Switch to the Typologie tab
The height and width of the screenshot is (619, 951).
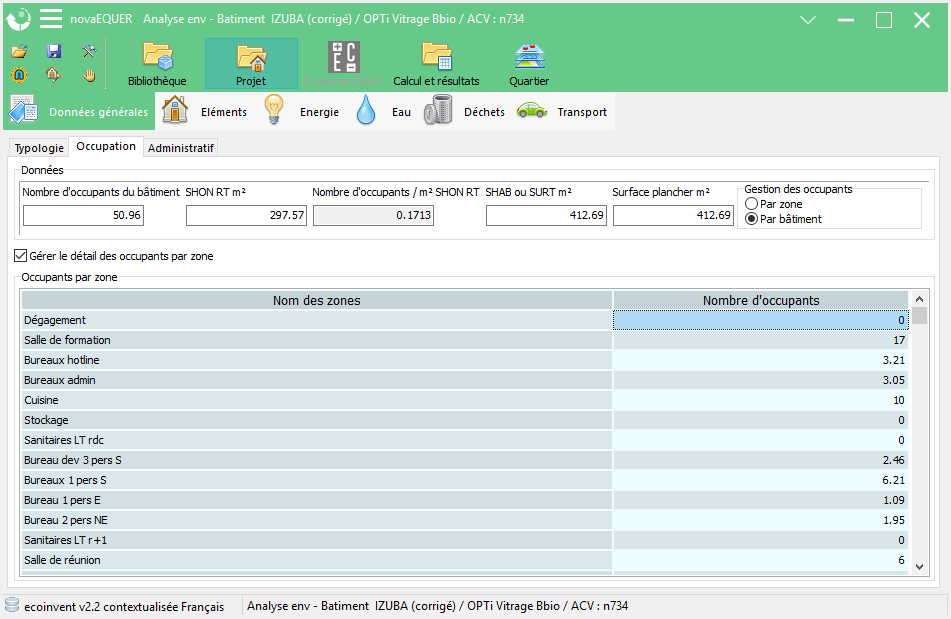(39, 148)
